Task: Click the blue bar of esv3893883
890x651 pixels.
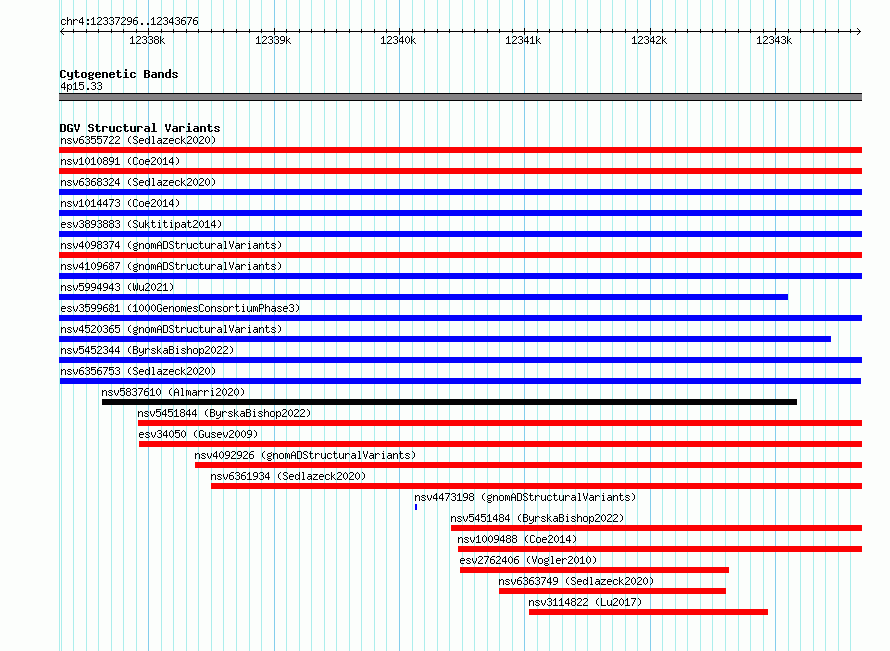Action: (x=460, y=234)
